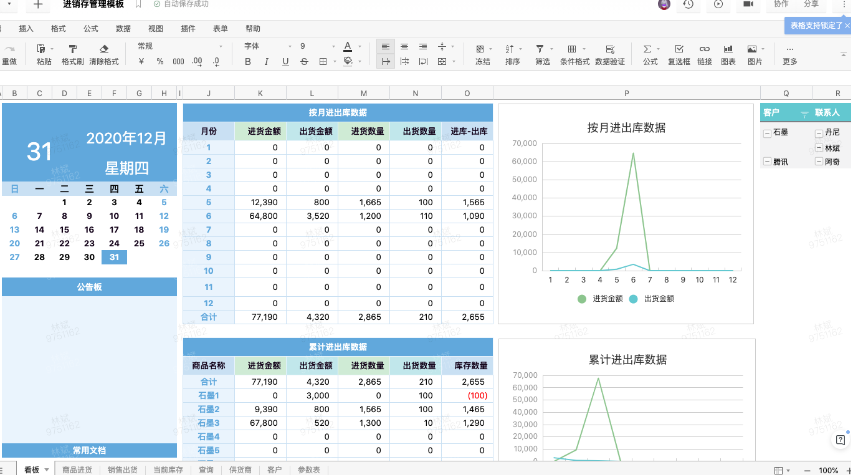This screenshot has height=475, width=851.
Task: Click the overflow text wrap icon
Action: 385,62
